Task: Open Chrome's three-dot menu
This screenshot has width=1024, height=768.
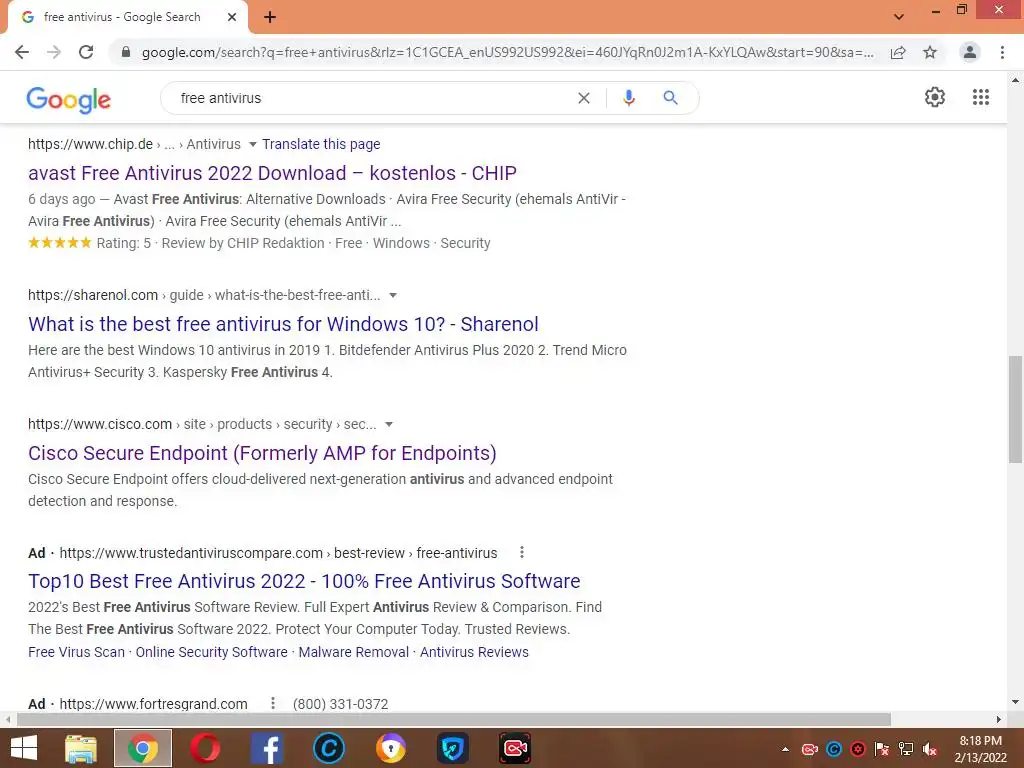Action: [1002, 52]
